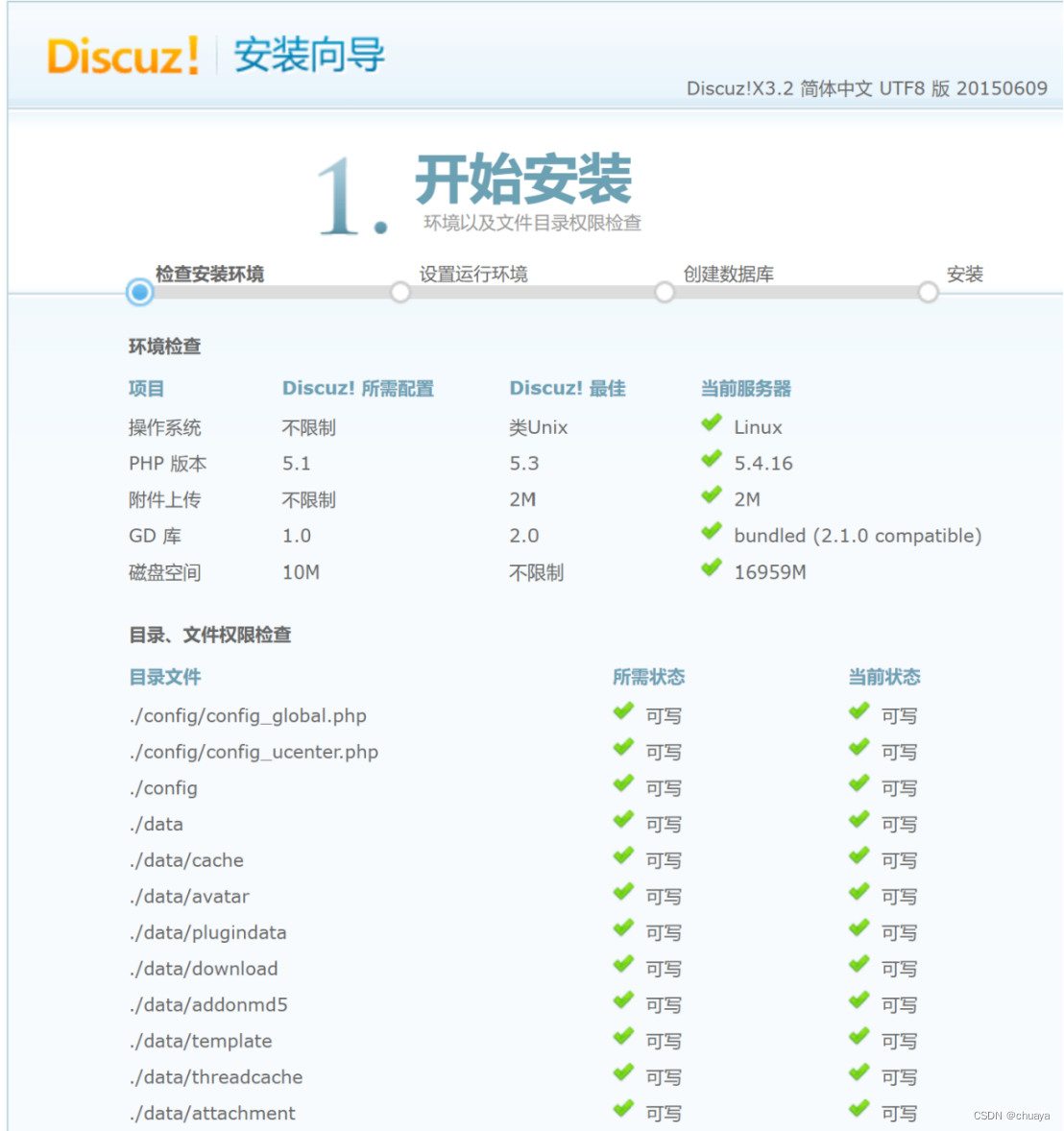Click the 安装向导 header title

tap(309, 56)
